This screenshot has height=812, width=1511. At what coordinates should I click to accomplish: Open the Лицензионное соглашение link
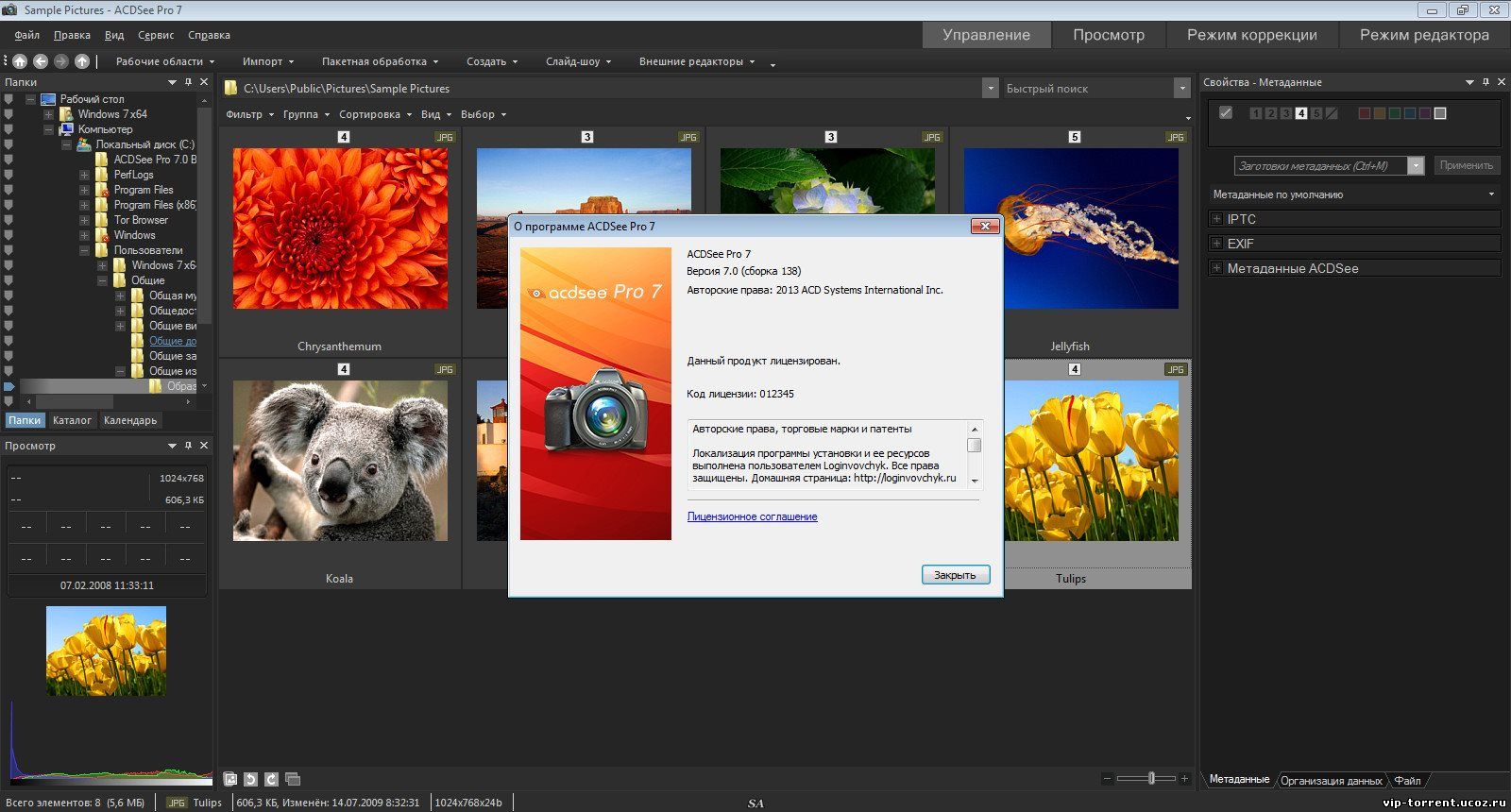753,516
